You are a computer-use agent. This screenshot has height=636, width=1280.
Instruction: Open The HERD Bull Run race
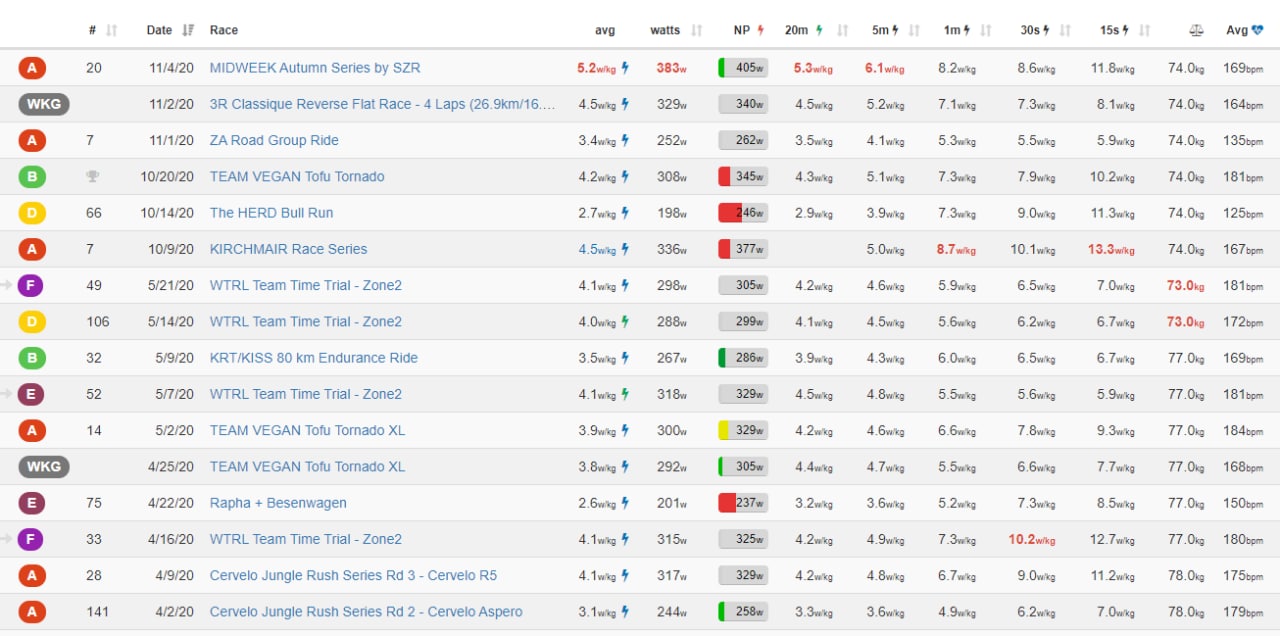[271, 213]
